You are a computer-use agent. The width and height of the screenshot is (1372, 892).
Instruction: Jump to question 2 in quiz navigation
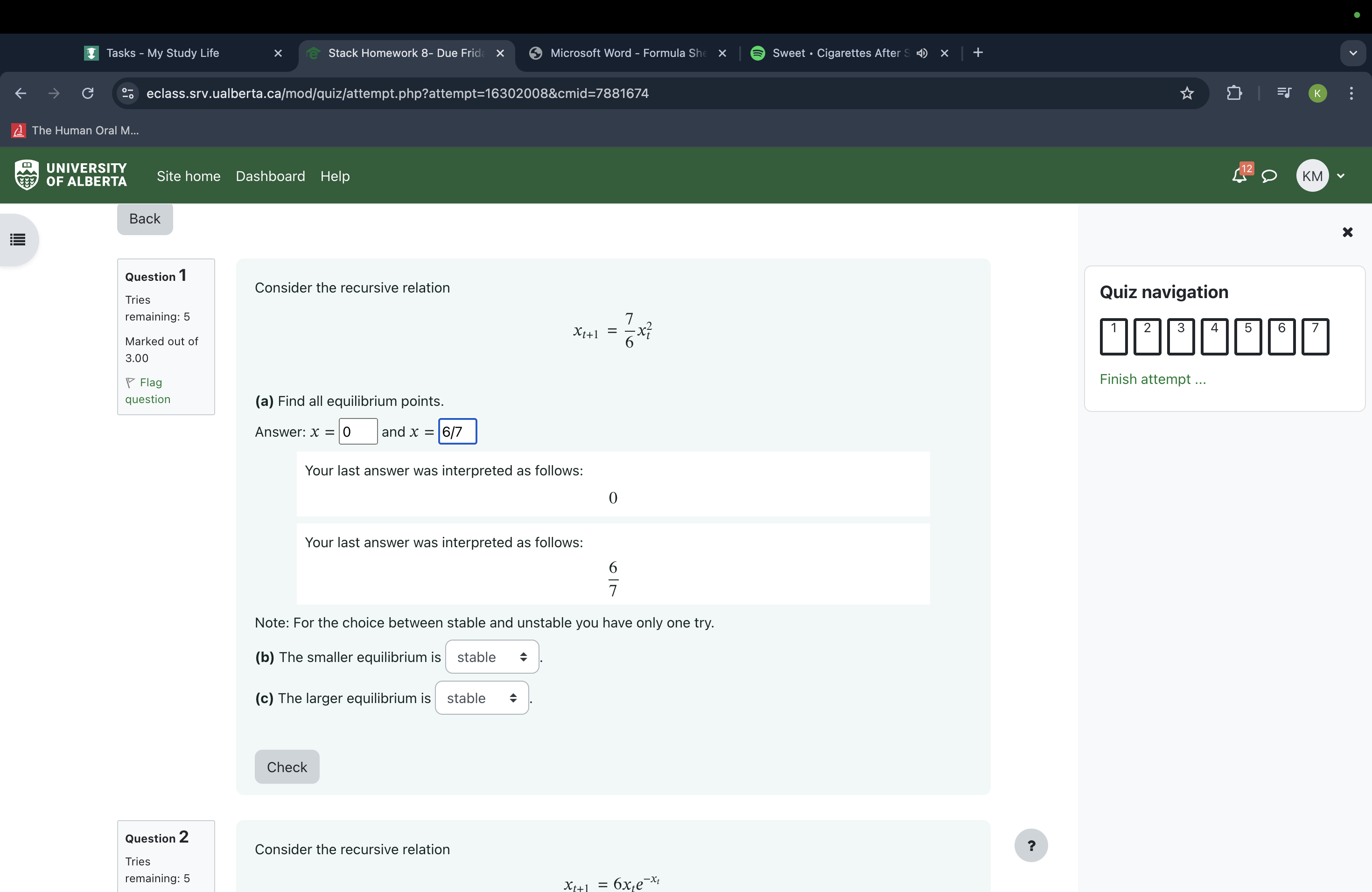1147,336
